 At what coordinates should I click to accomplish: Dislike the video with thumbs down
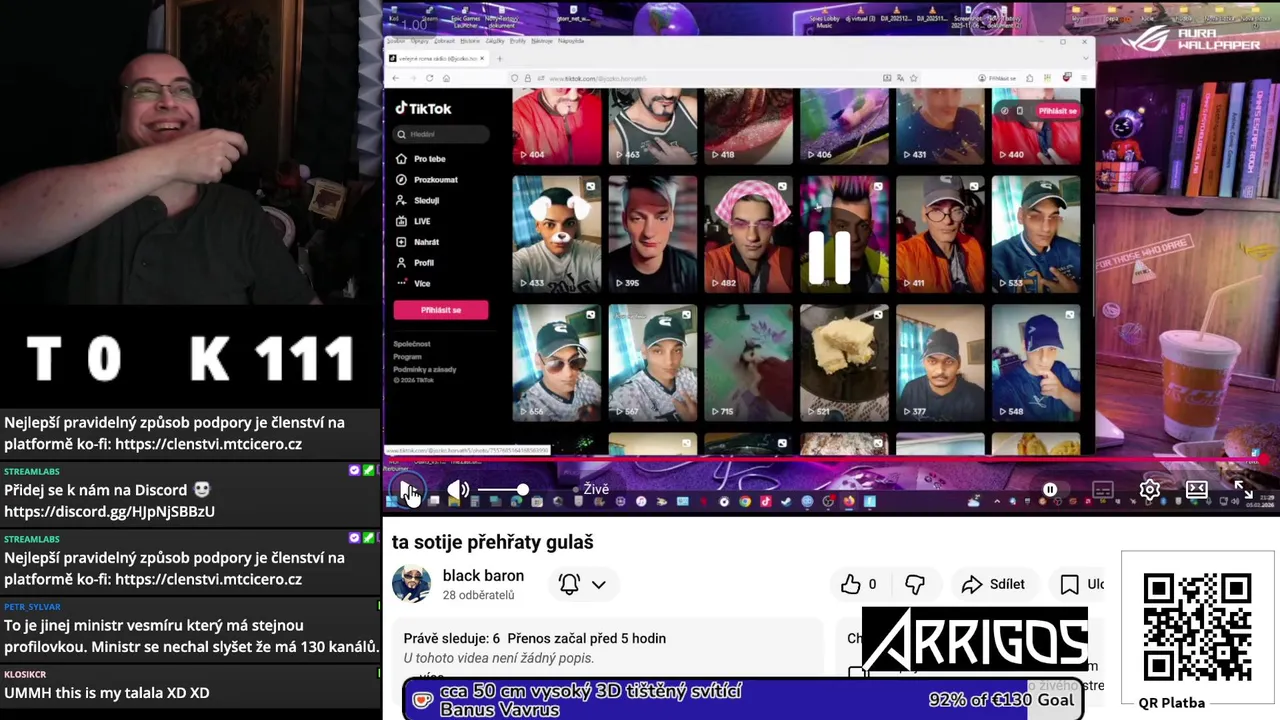pyautogui.click(x=915, y=584)
